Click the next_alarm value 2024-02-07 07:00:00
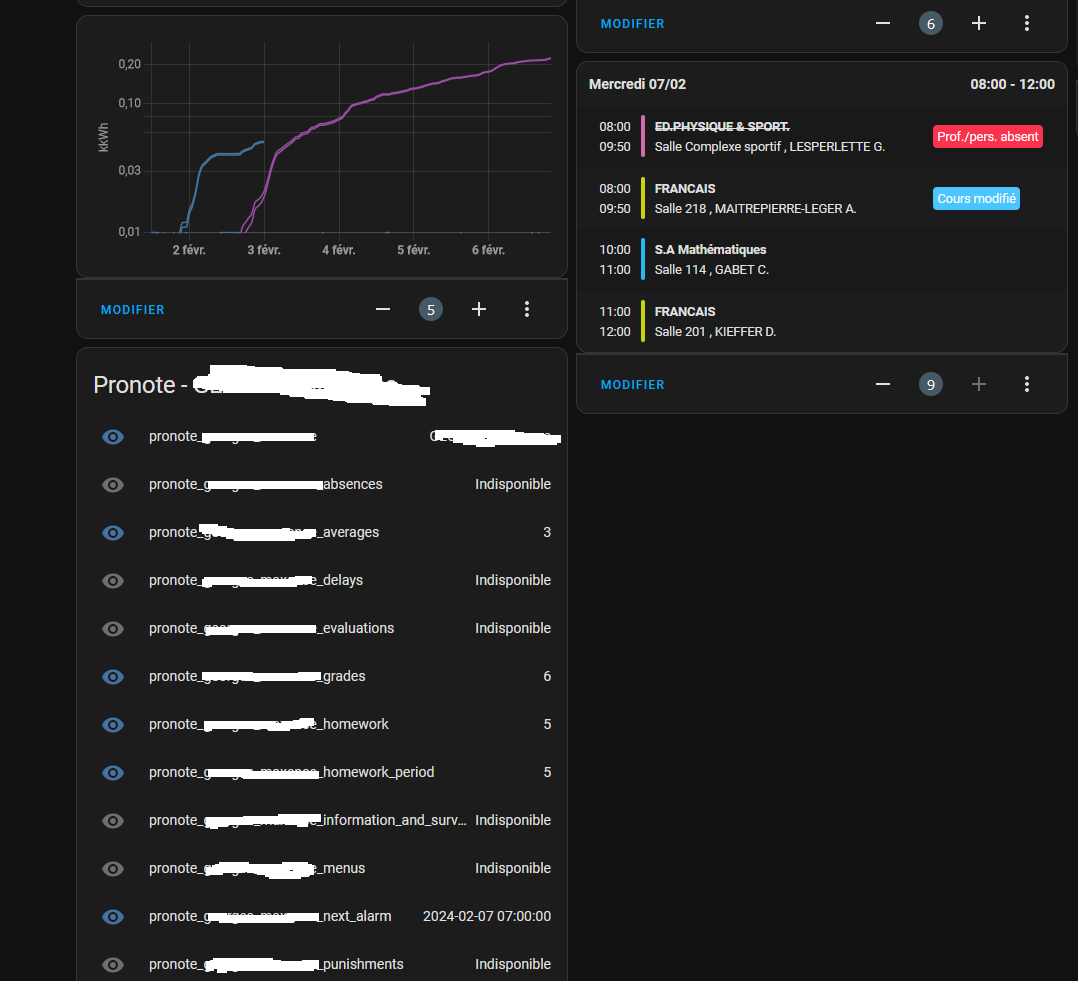 tap(487, 916)
